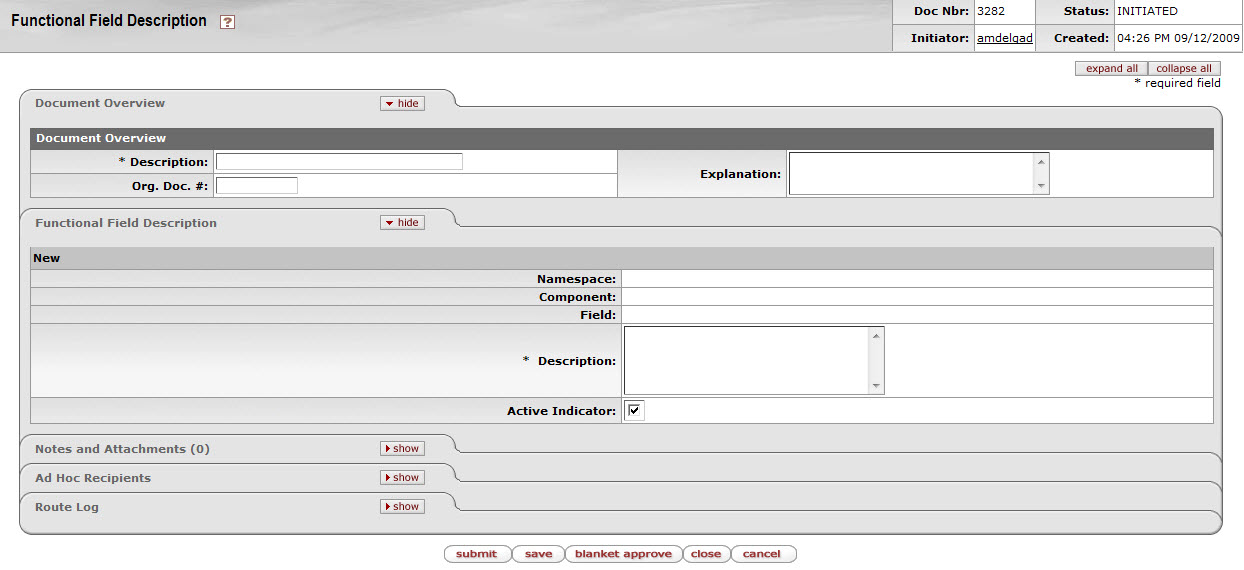Click the Explanation box scroll down arrow

pos(1041,186)
